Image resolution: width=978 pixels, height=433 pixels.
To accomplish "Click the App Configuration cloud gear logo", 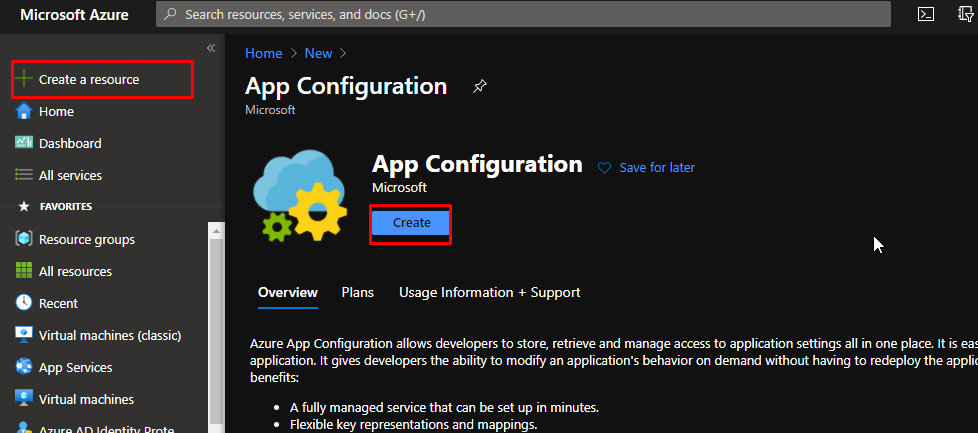I will tap(299, 196).
